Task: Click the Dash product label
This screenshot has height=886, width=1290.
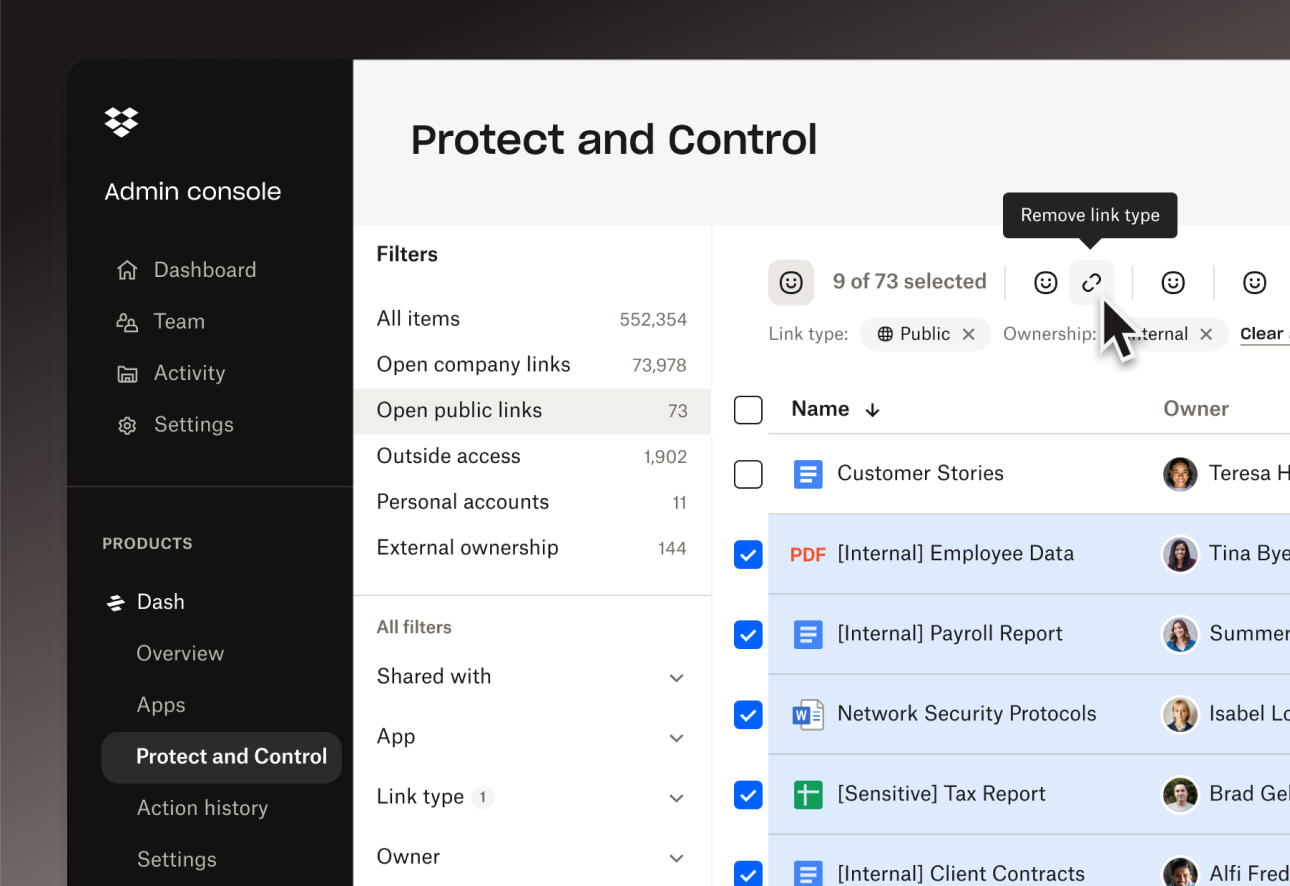Action: point(161,602)
